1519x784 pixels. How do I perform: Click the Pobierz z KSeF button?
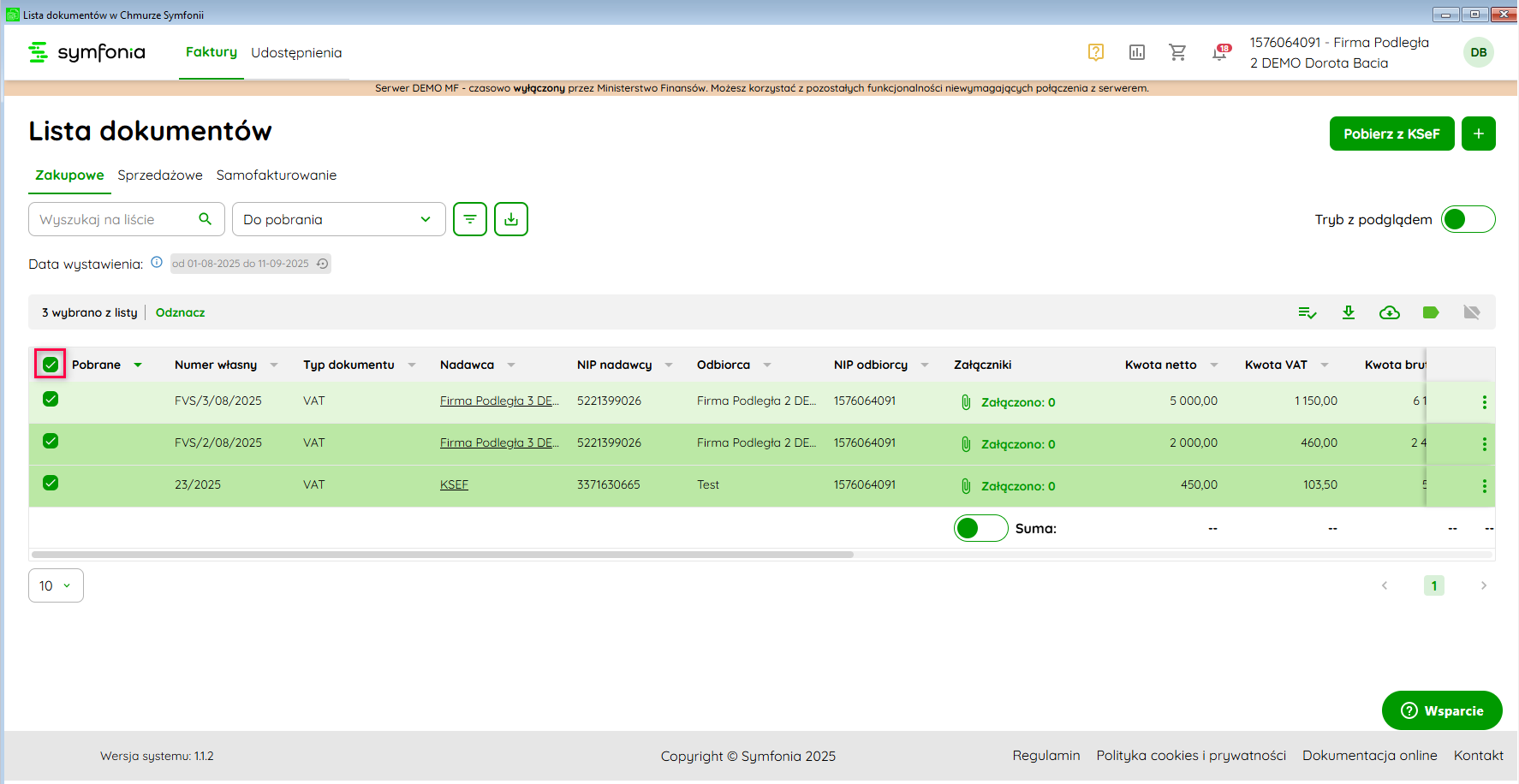1391,134
